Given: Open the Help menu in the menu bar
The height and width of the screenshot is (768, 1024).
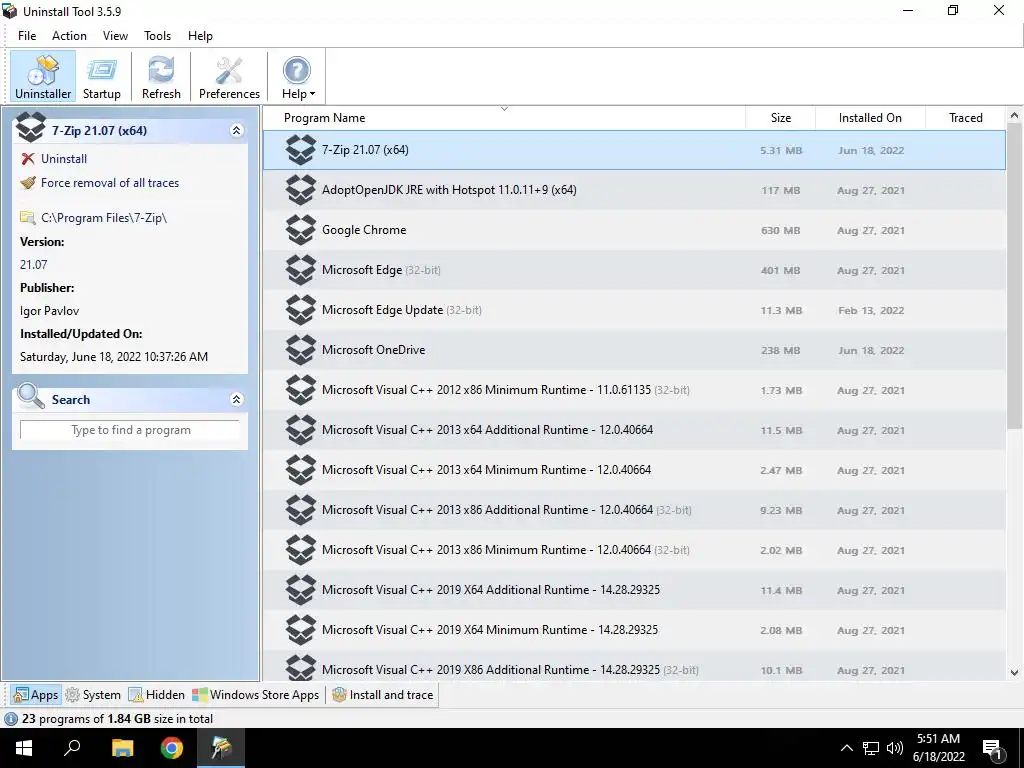Looking at the screenshot, I should point(200,36).
